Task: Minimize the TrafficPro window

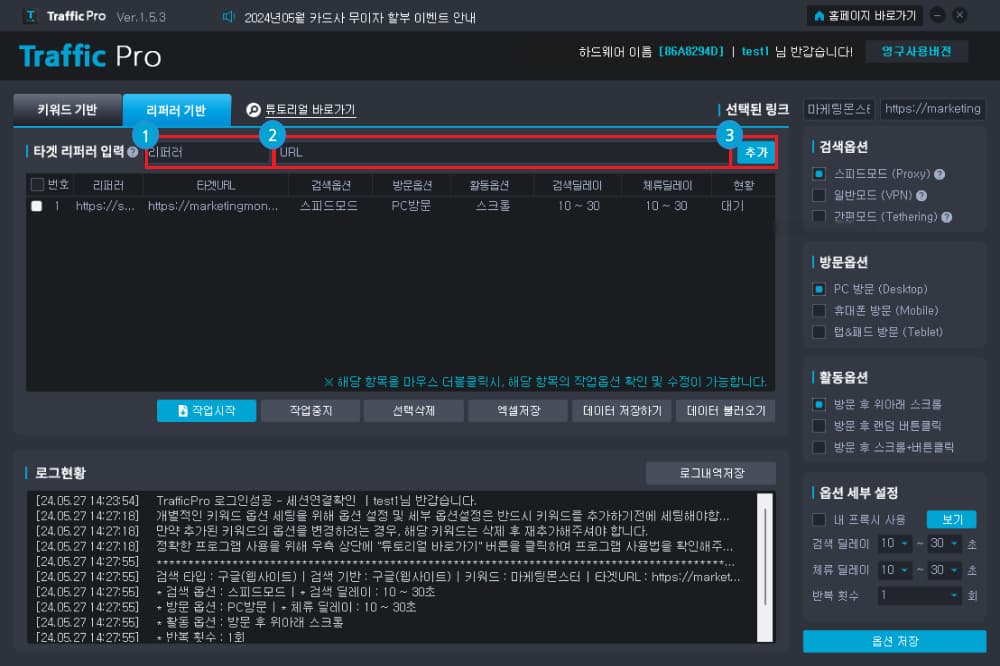Action: 938,15
